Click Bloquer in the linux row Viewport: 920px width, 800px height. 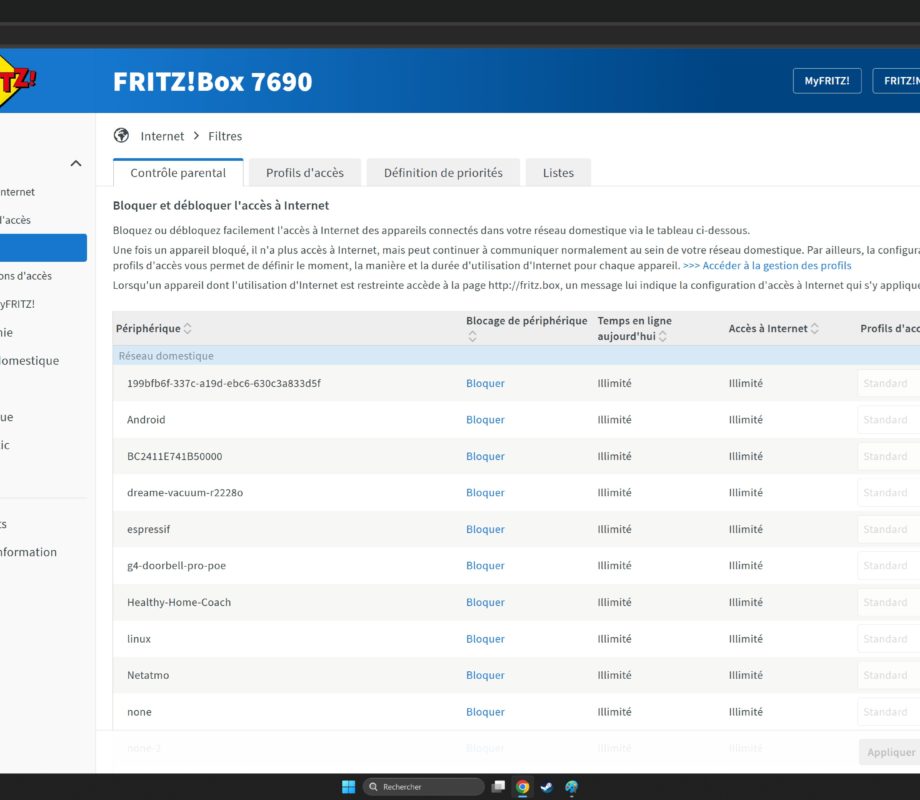coord(485,639)
